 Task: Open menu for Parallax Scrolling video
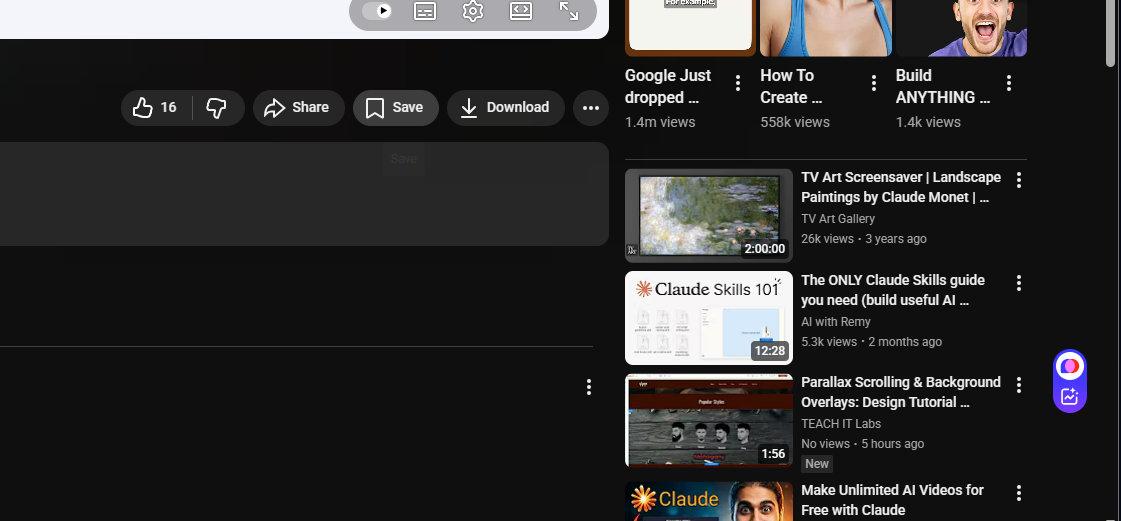(1019, 385)
